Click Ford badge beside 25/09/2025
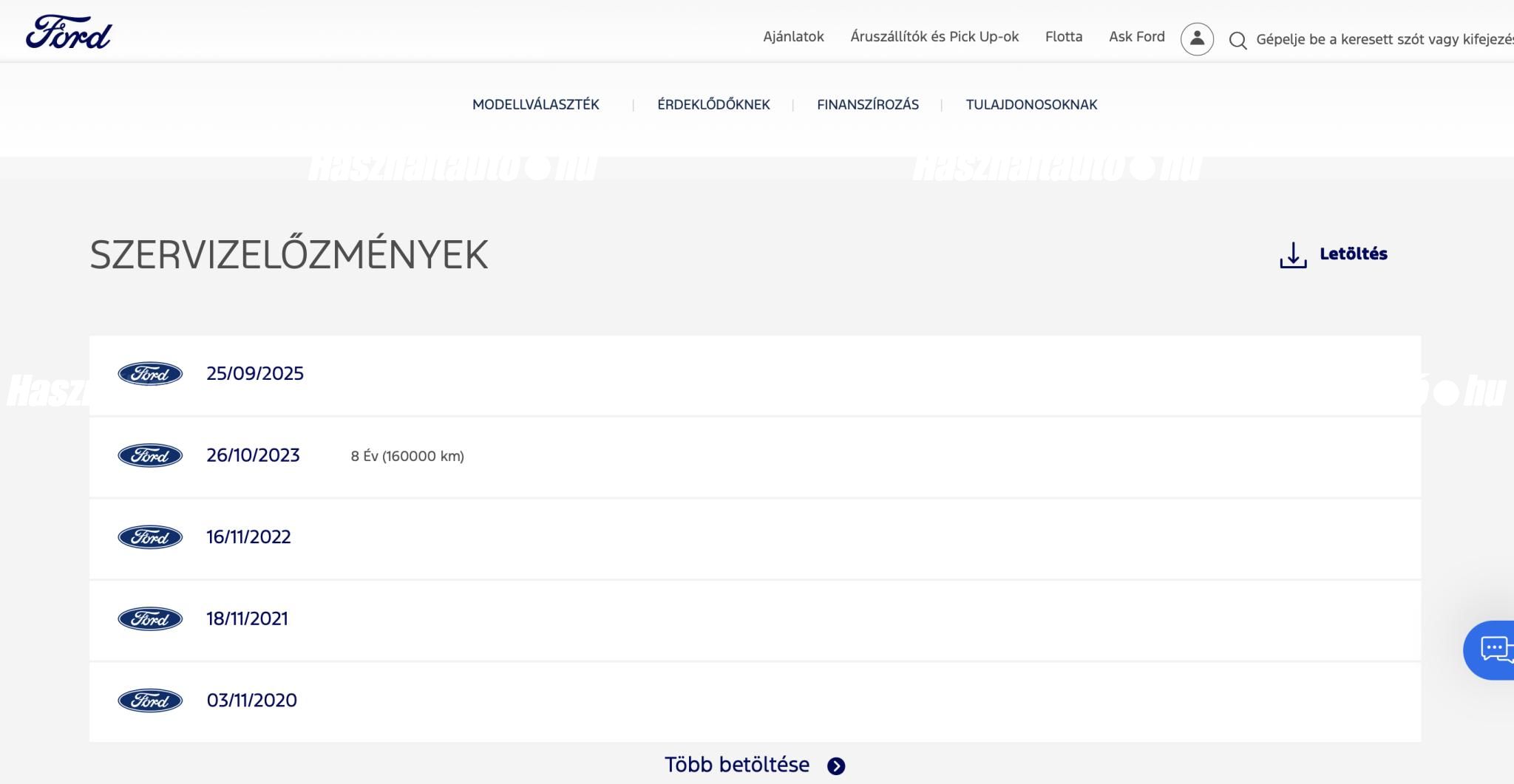The width and height of the screenshot is (1514, 784). (150, 374)
